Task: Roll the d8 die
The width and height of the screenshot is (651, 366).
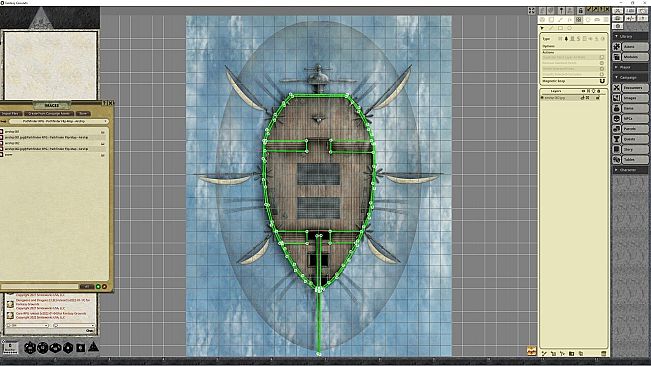Action: [x=68, y=348]
